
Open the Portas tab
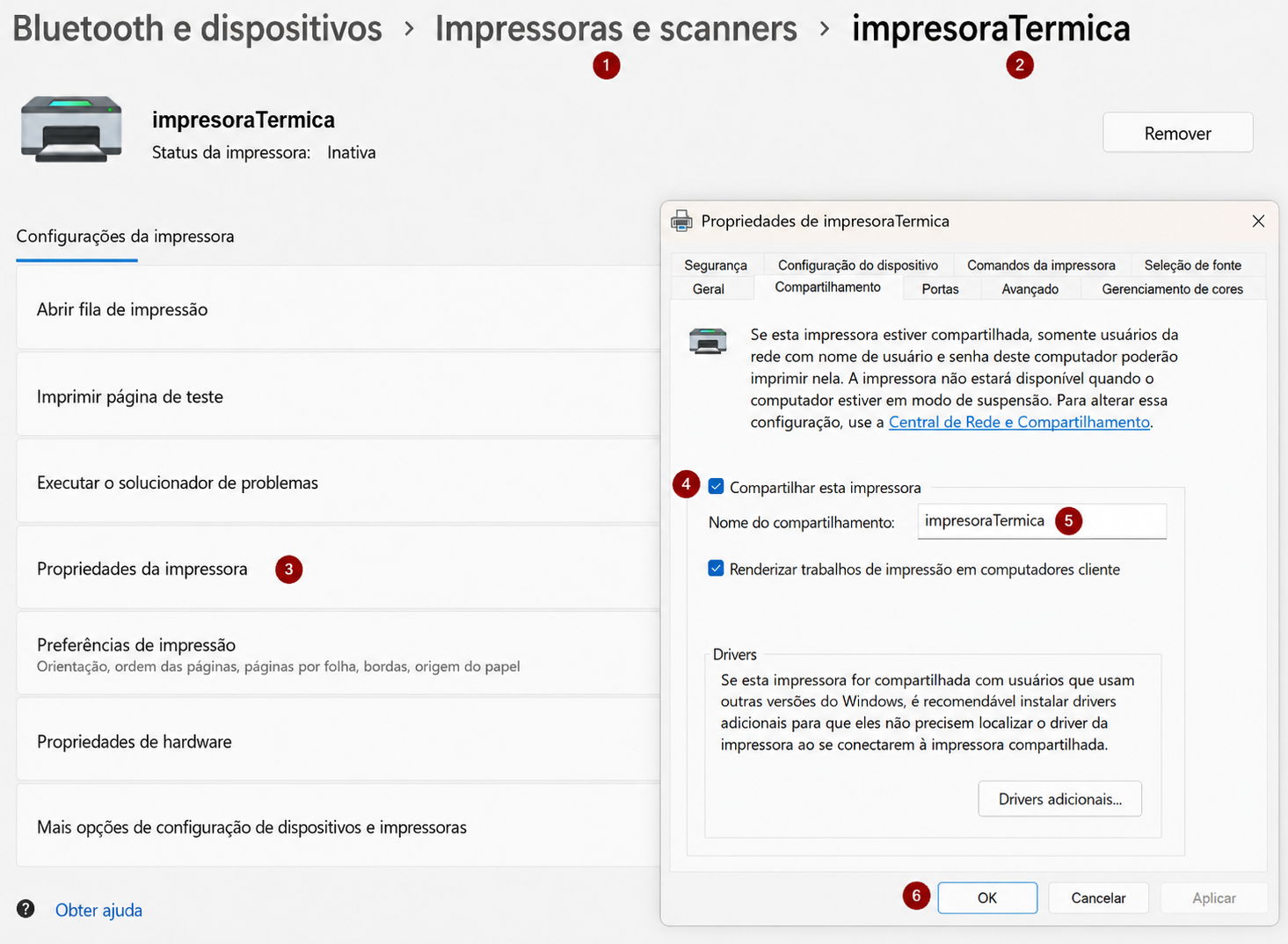click(x=941, y=289)
